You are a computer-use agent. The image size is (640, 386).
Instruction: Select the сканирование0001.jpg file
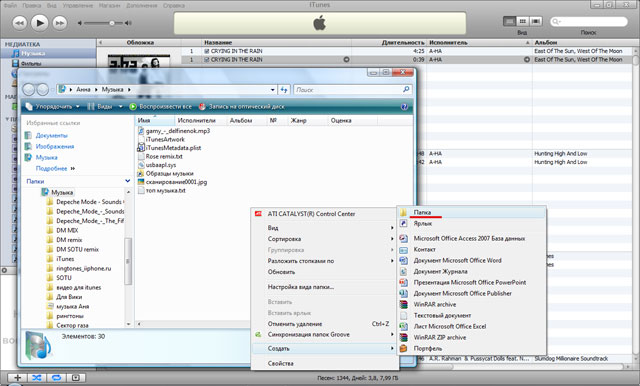click(x=176, y=182)
